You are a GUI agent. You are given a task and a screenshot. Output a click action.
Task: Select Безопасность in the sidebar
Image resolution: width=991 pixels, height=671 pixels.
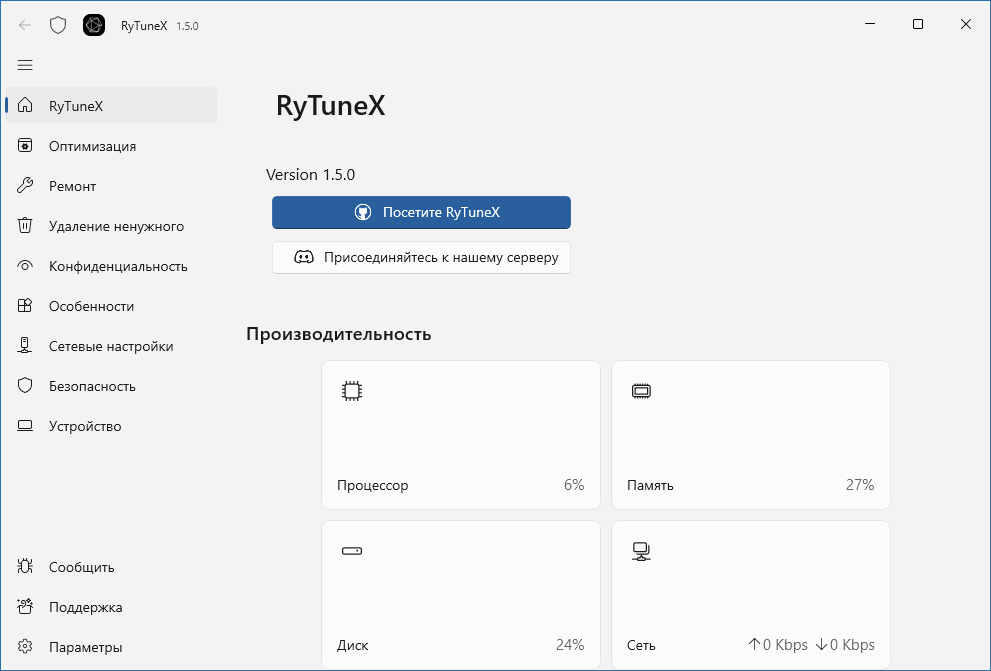point(92,386)
